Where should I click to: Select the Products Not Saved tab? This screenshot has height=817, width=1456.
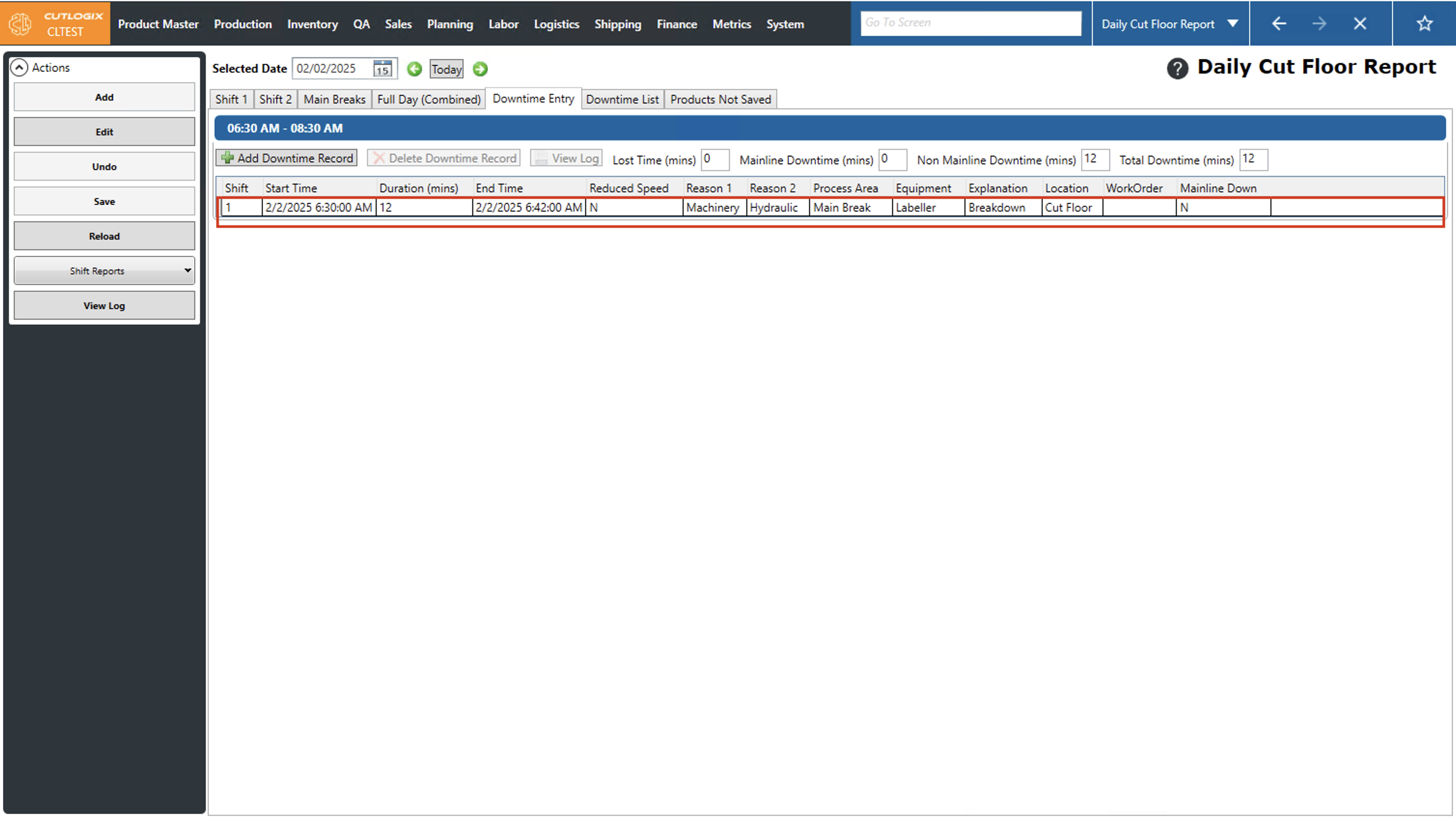[x=720, y=99]
